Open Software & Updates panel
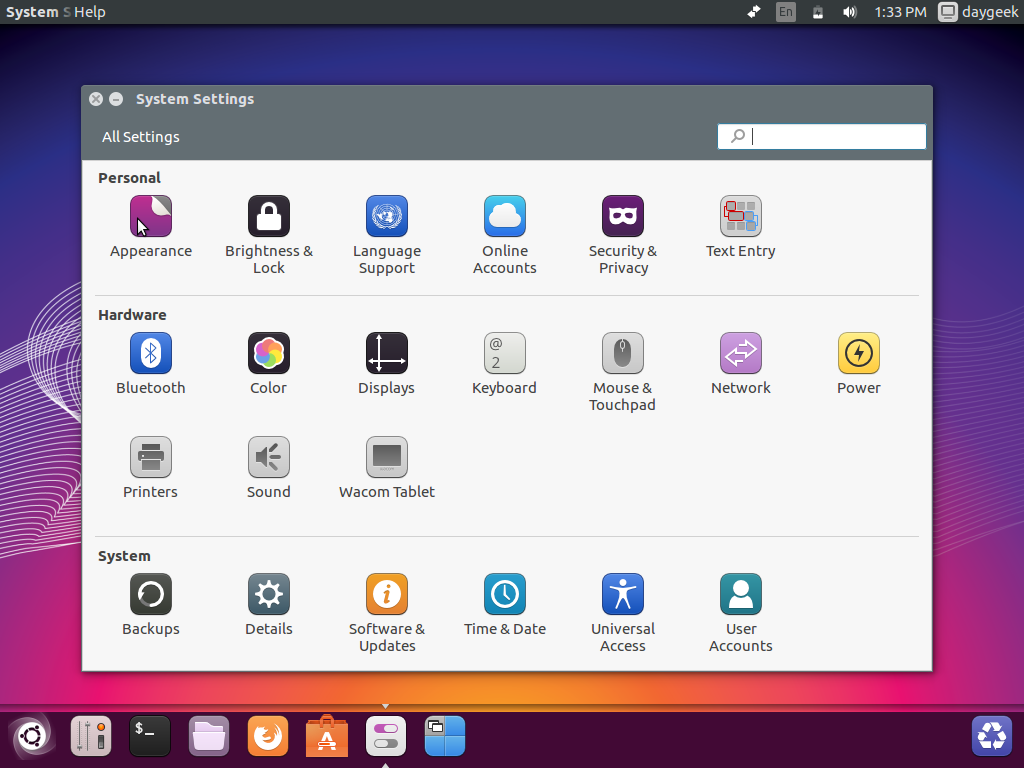This screenshot has height=768, width=1024. (x=387, y=594)
